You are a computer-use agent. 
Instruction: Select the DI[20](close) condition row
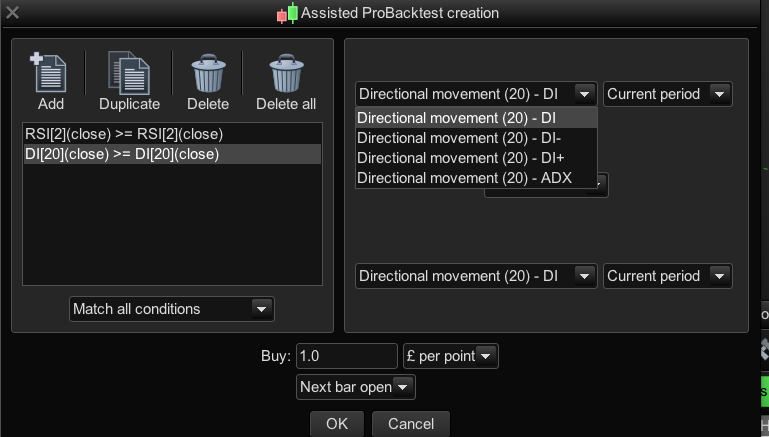(x=172, y=154)
